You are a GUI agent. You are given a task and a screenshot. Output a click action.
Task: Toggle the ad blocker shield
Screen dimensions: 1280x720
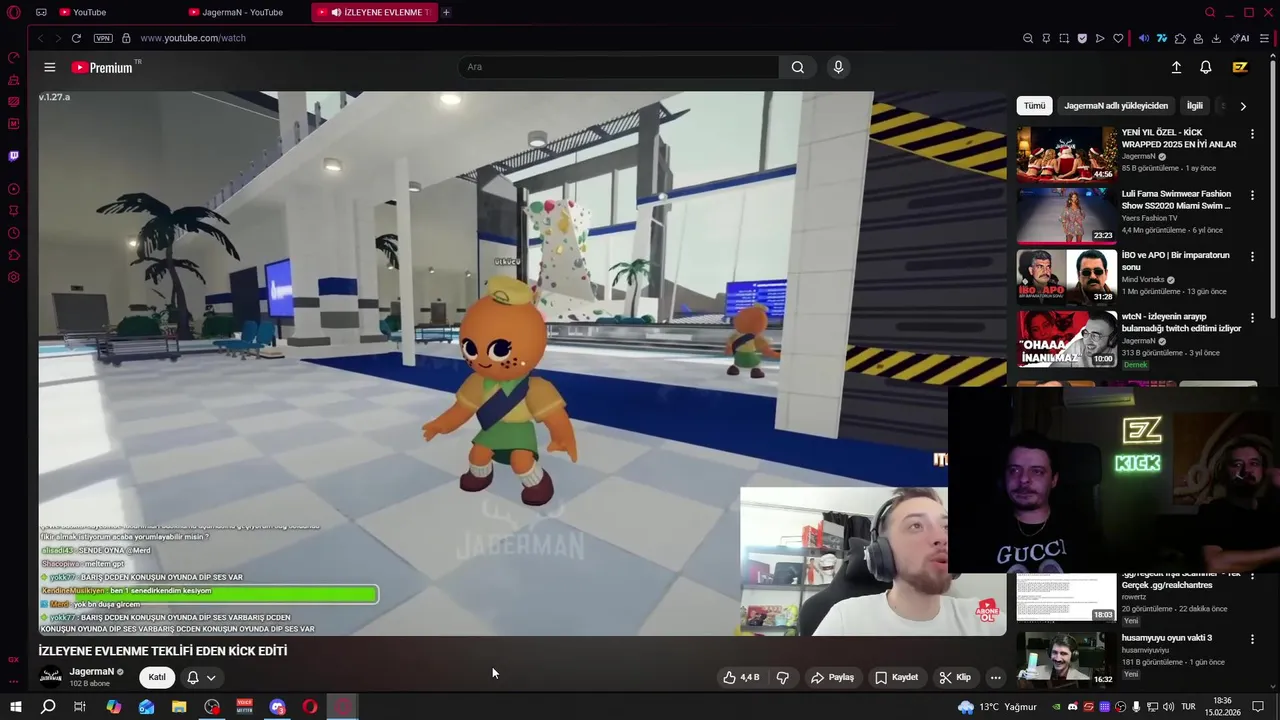click(1082, 38)
